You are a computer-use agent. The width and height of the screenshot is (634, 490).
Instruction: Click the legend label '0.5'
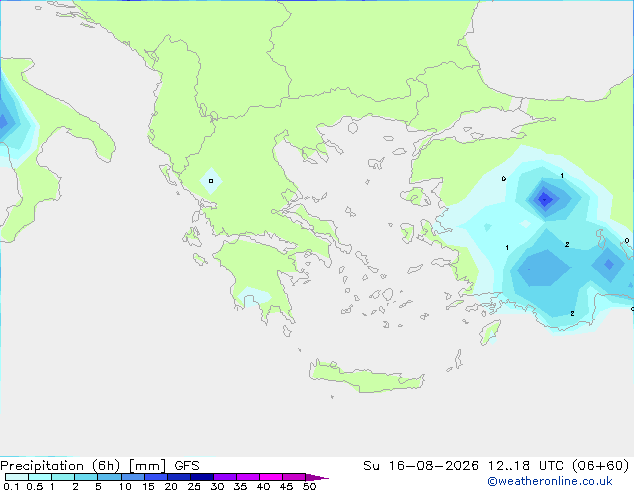(35, 486)
